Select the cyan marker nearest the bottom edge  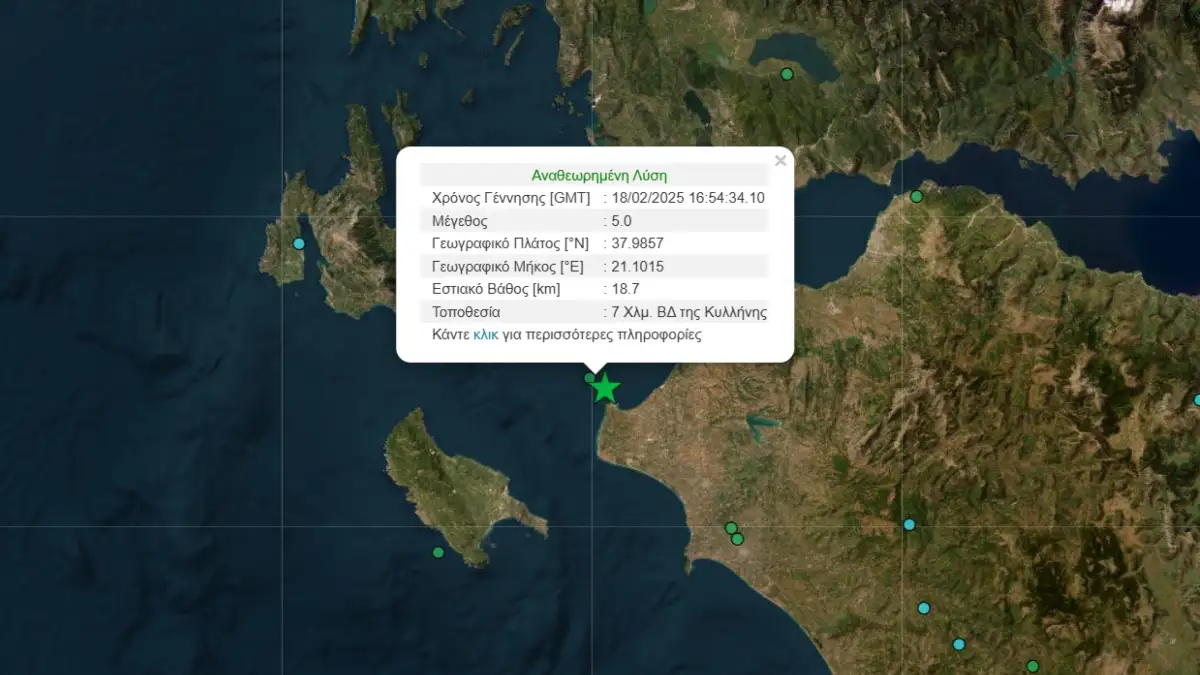(959, 644)
